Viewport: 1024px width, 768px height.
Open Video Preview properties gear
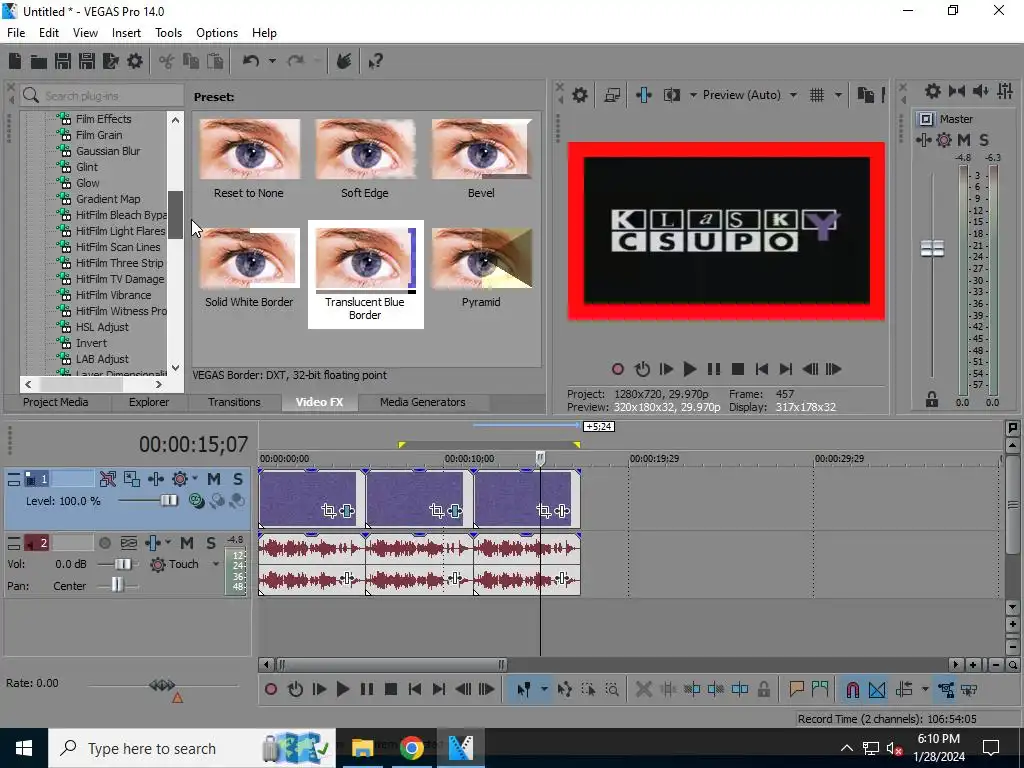click(579, 95)
